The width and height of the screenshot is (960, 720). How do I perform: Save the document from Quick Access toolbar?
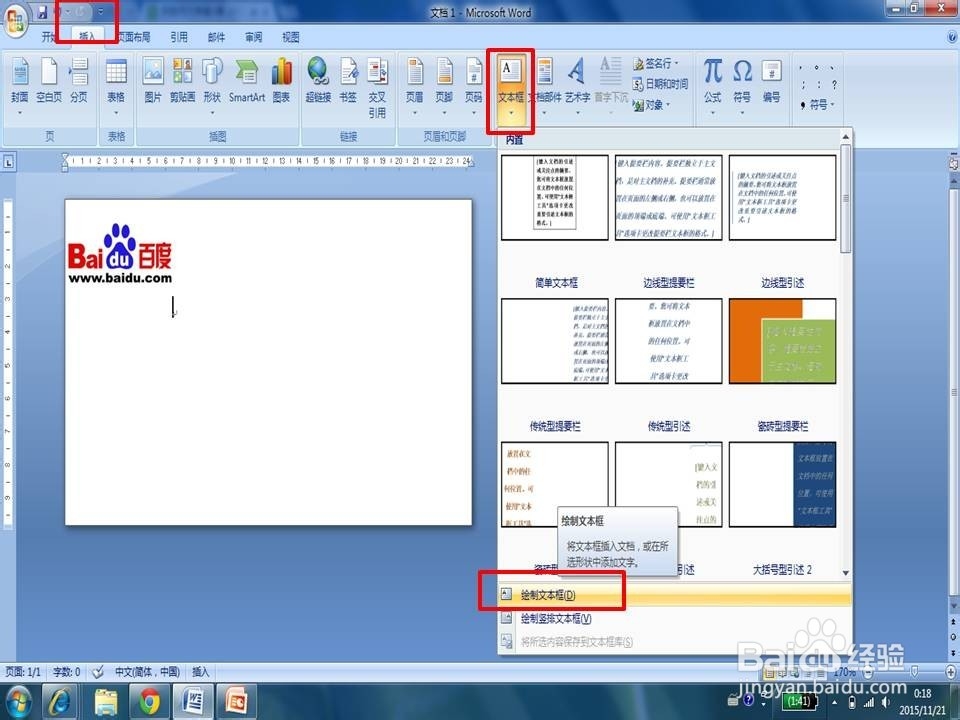(42, 12)
